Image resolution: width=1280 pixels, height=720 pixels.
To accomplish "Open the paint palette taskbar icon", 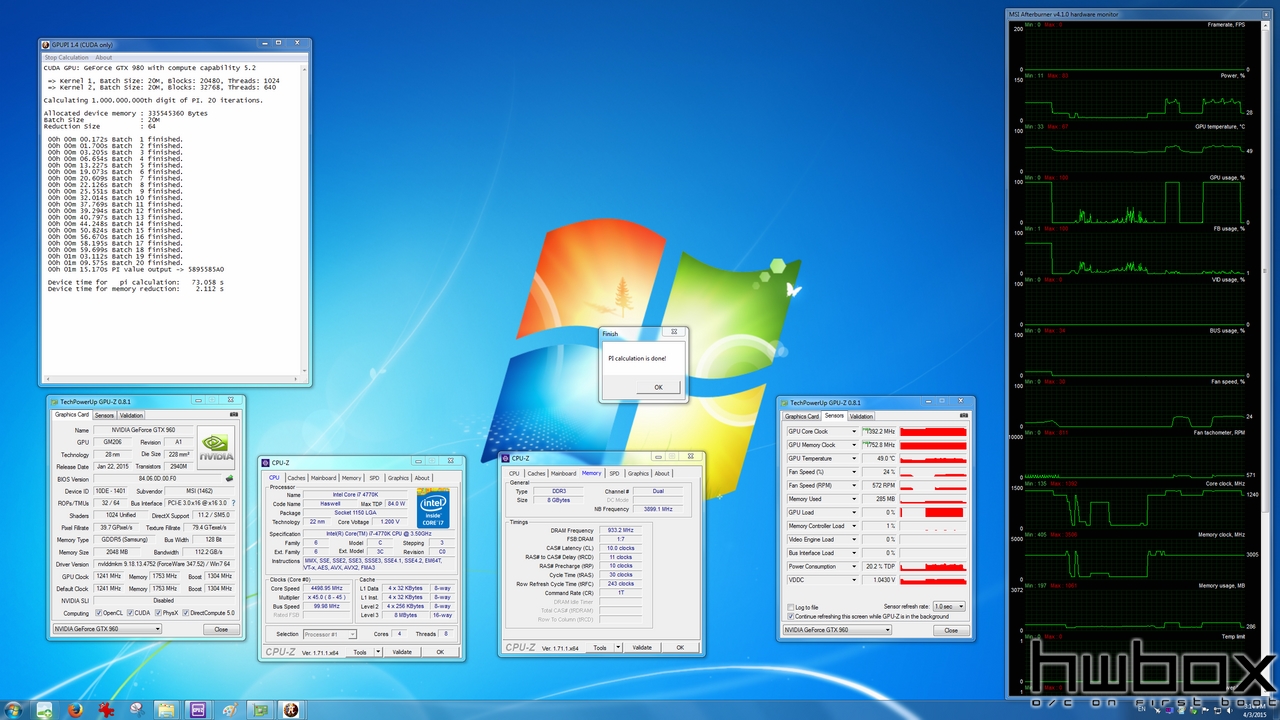I will click(x=229, y=709).
